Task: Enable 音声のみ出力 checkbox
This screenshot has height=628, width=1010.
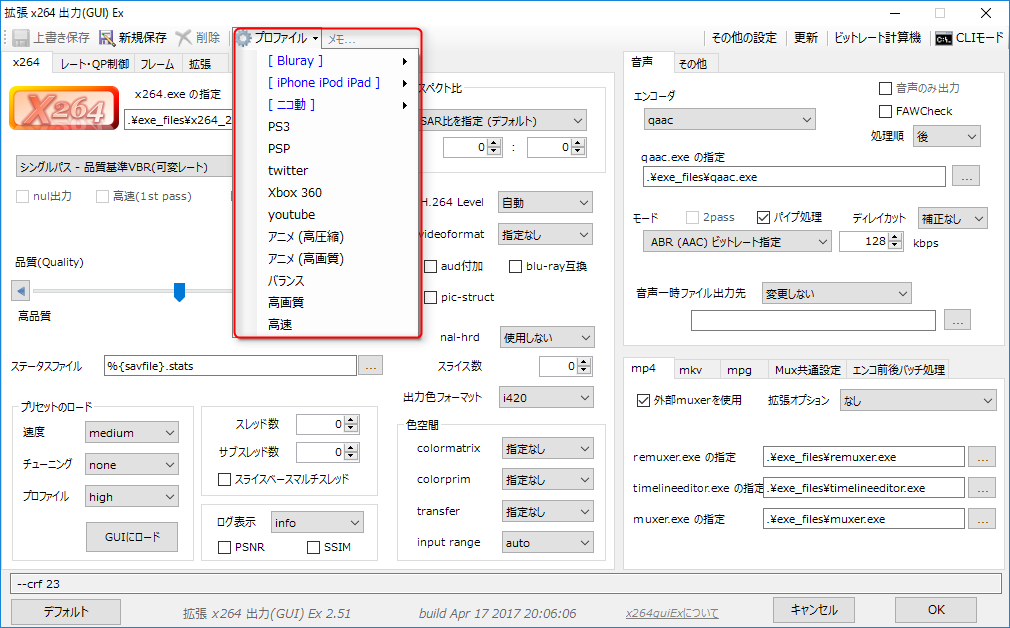Action: [x=886, y=88]
